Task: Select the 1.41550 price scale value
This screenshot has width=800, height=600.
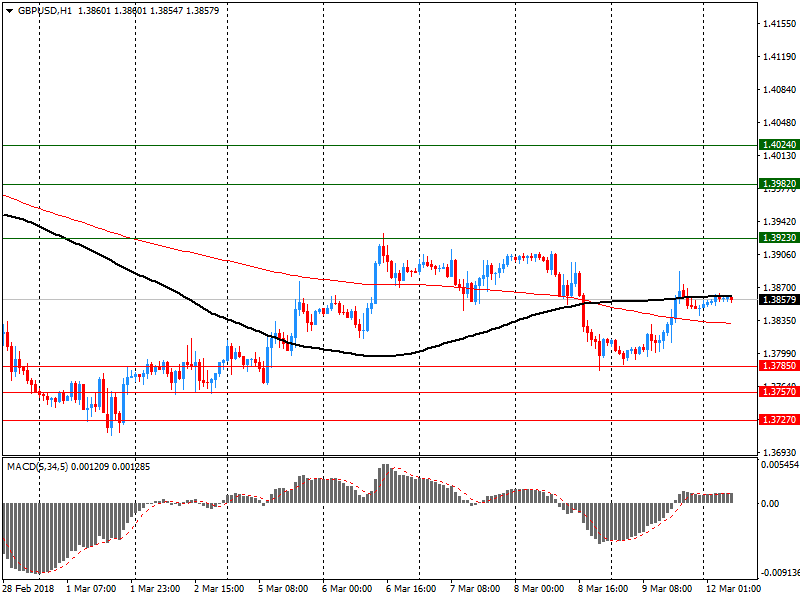Action: click(780, 23)
